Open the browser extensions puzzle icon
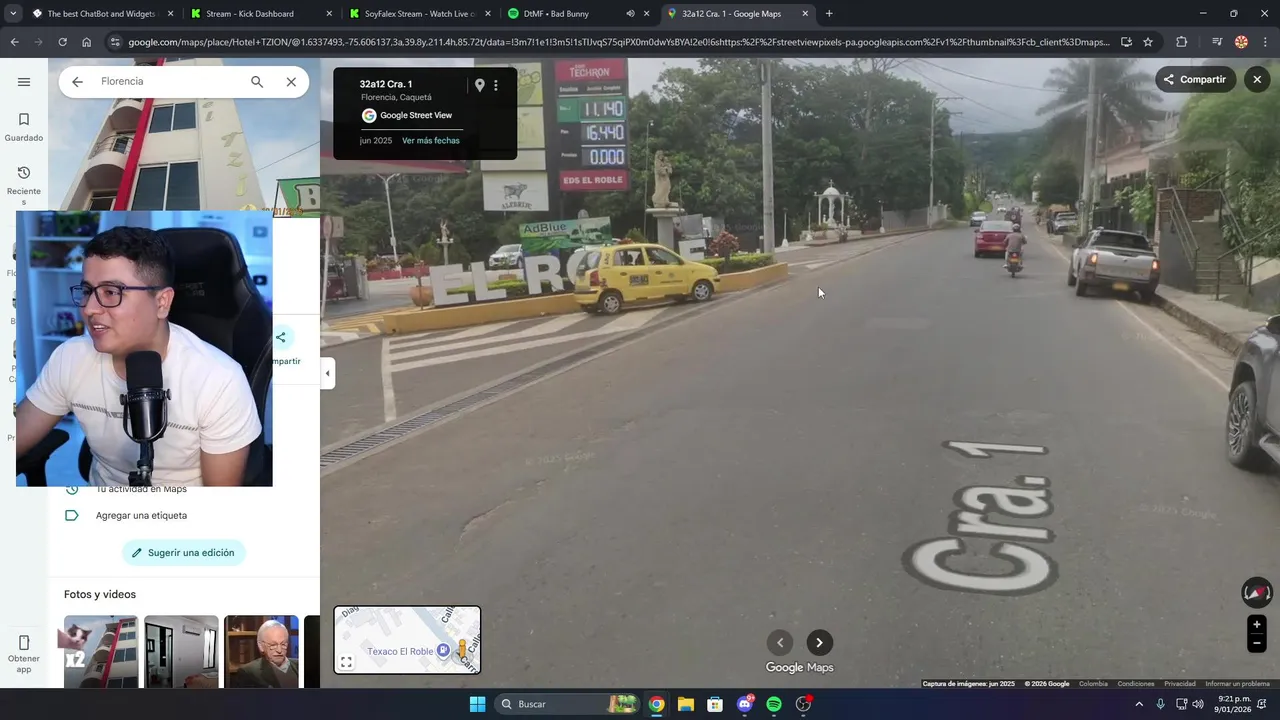Viewport: 1280px width, 720px height. [x=1182, y=42]
